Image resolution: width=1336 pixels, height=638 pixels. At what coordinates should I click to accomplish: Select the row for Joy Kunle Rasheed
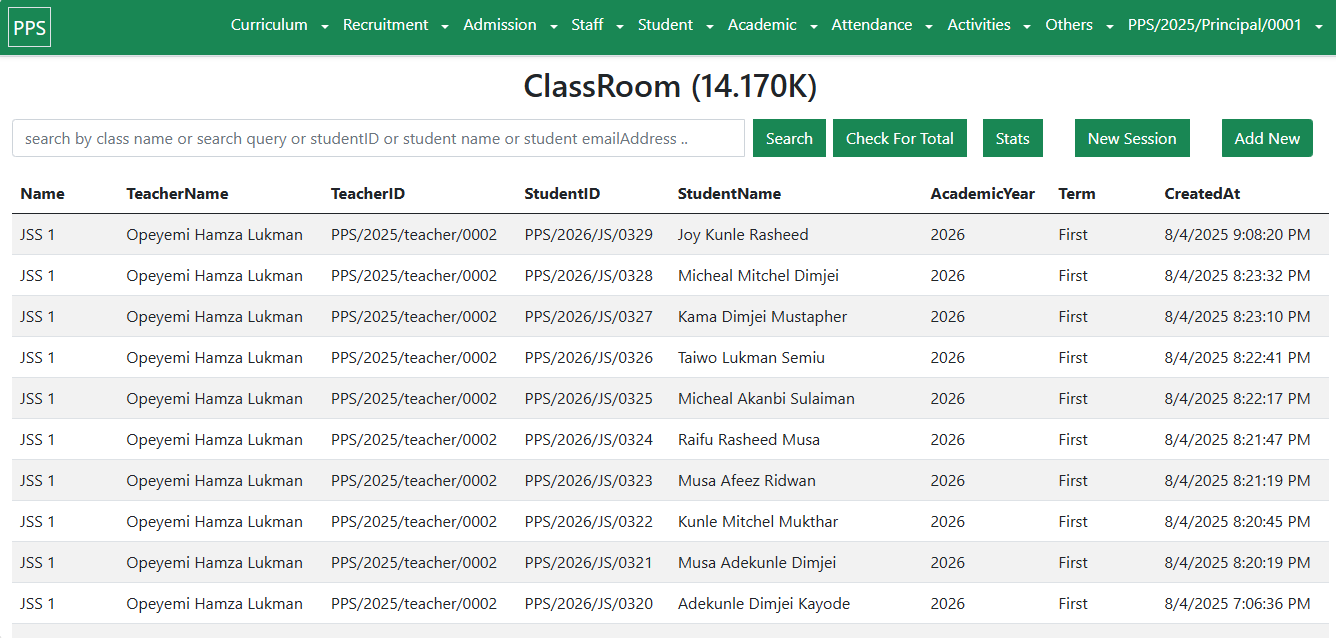(742, 235)
